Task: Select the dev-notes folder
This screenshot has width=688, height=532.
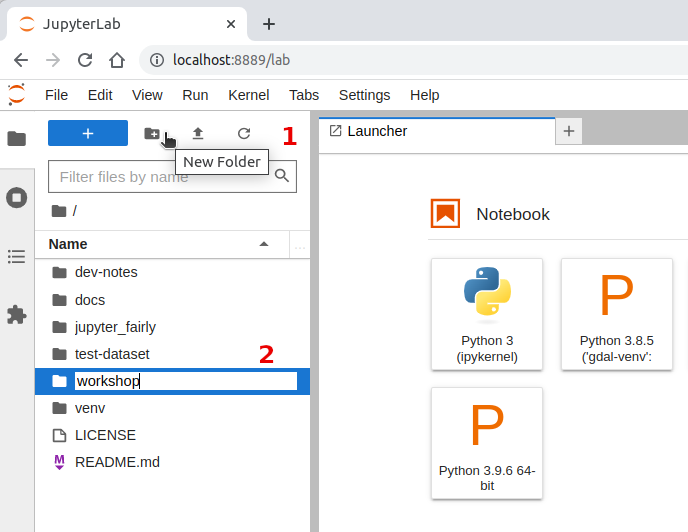Action: pos(172,272)
